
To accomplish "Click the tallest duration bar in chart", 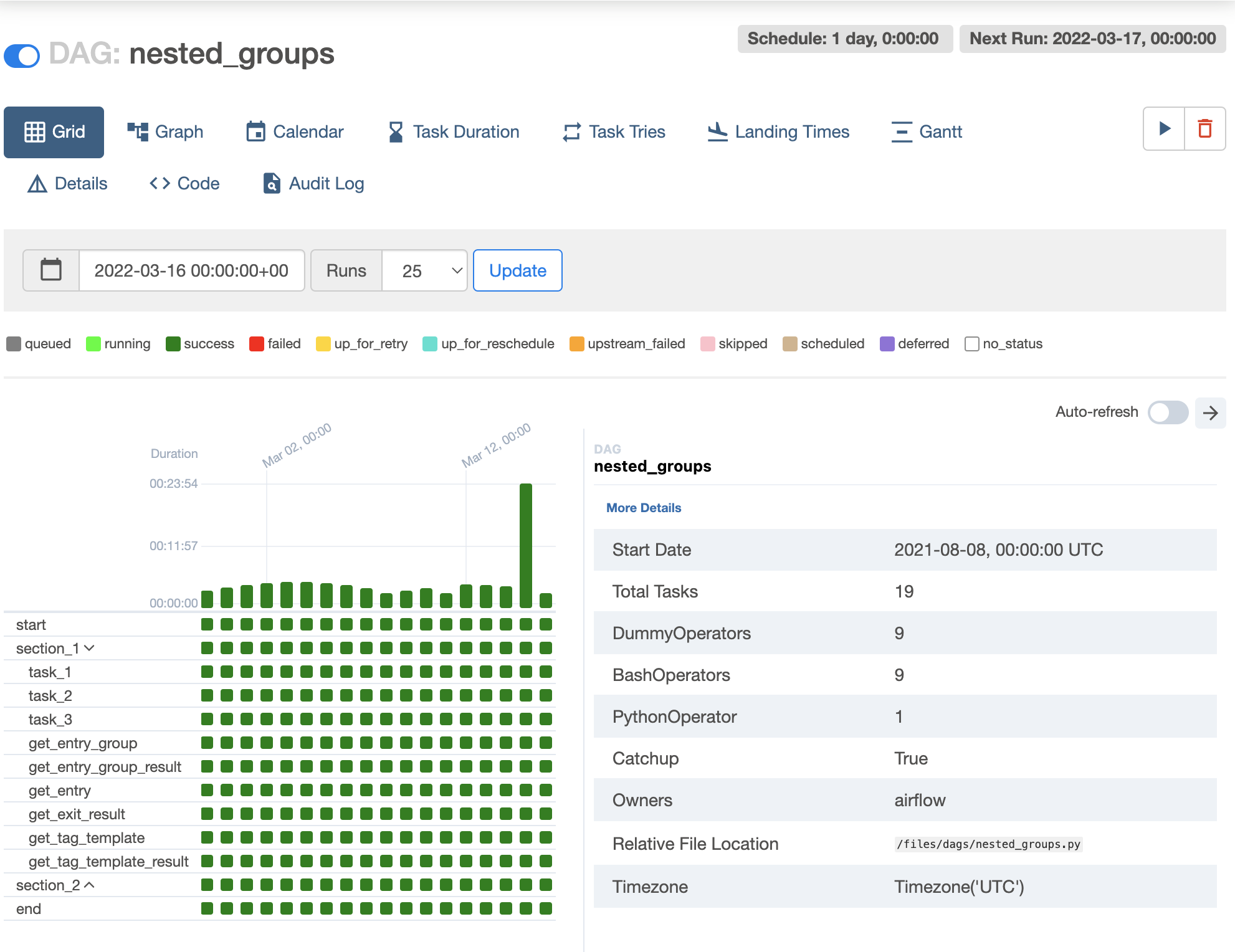I will (526, 545).
